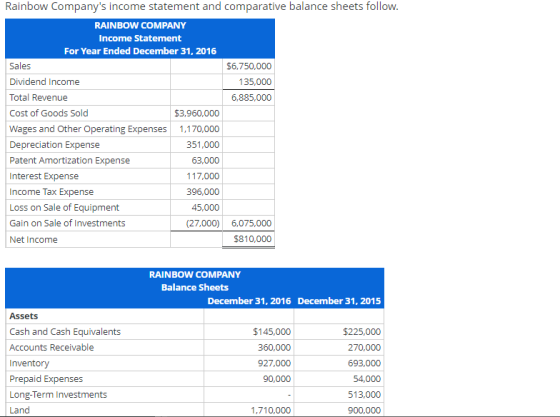Select the Cash and Cash Equivalents label
The width and height of the screenshot is (560, 417).
pyautogui.click(x=65, y=332)
